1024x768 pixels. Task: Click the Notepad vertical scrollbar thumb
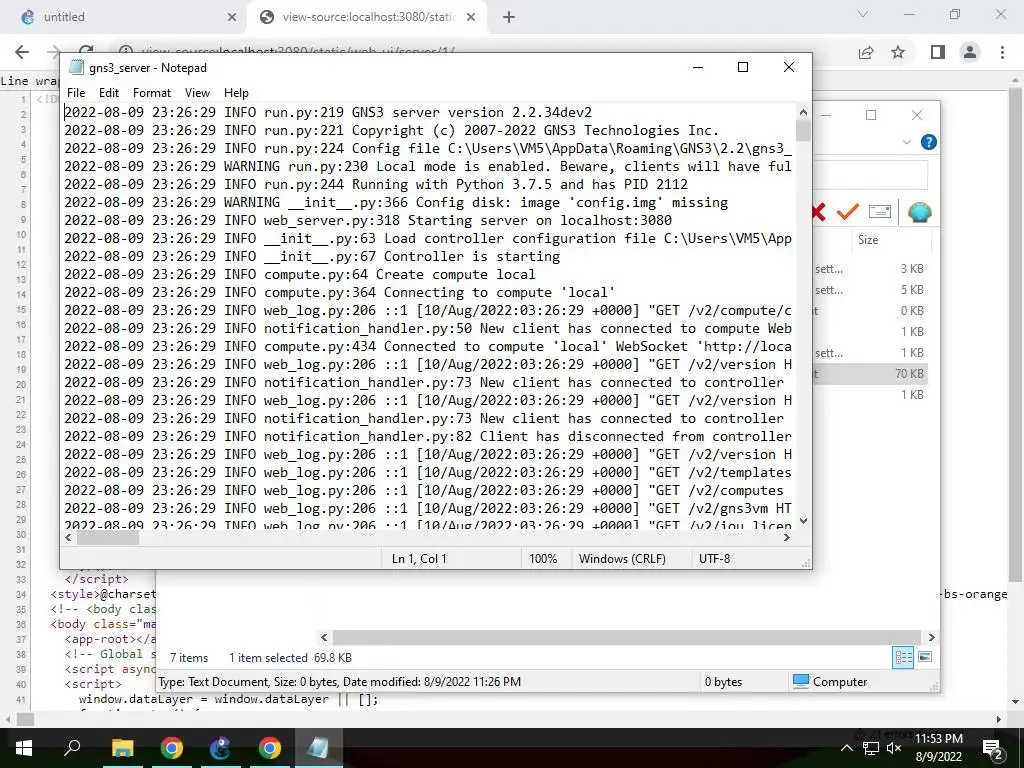[x=803, y=129]
